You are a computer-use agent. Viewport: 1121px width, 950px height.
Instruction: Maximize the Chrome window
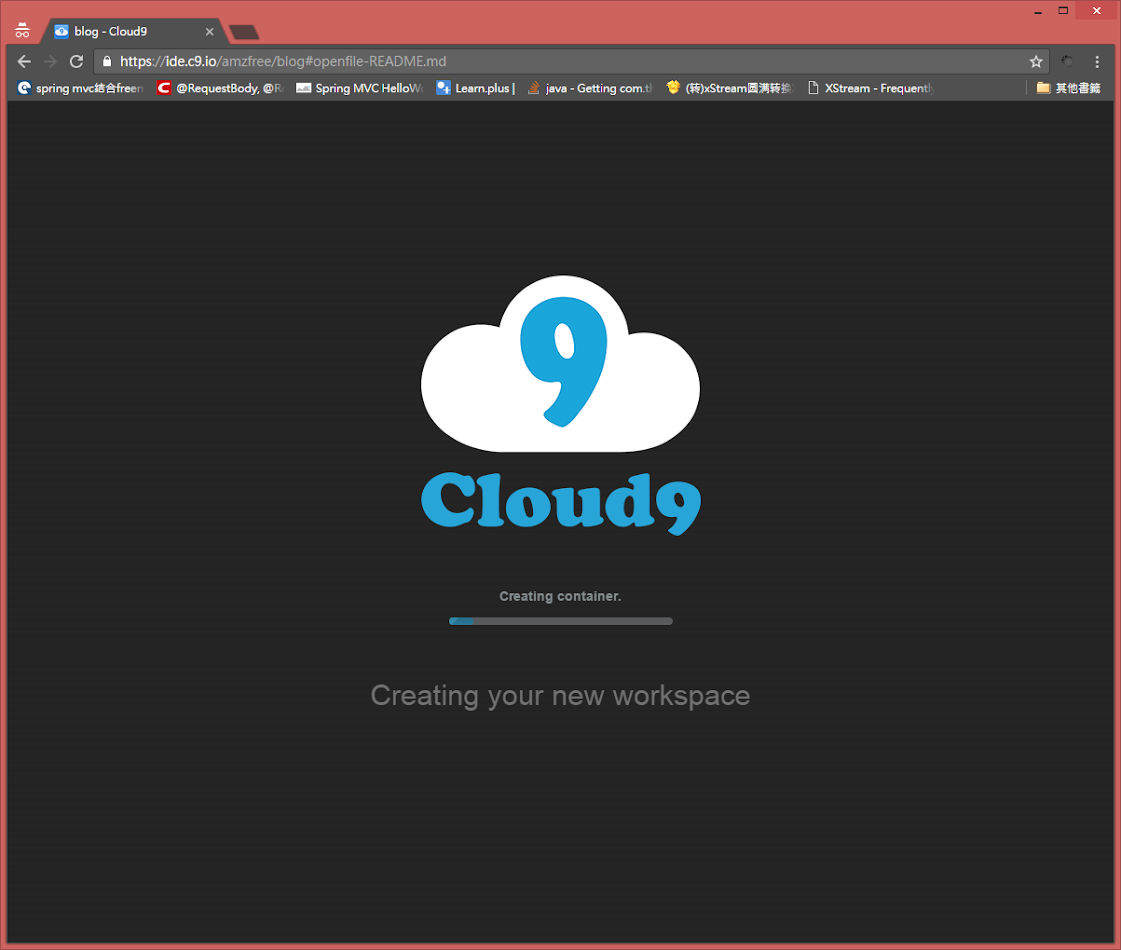(x=1063, y=11)
